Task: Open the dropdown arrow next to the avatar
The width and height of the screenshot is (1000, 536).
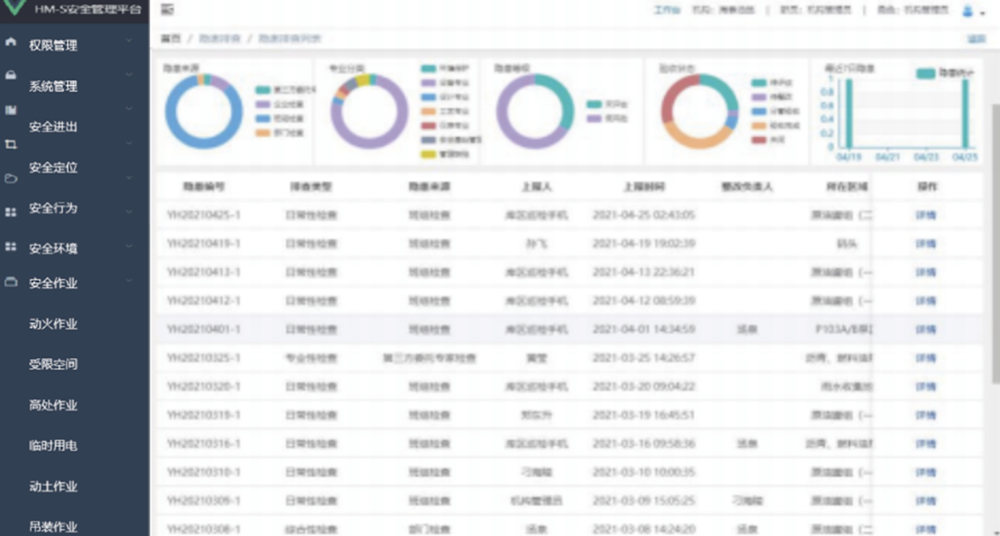Action: point(981,13)
